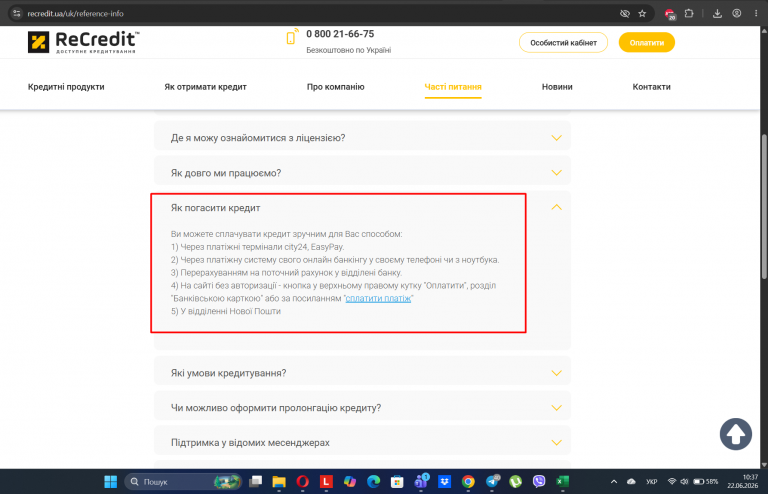Open Opera browser from taskbar

point(303,482)
